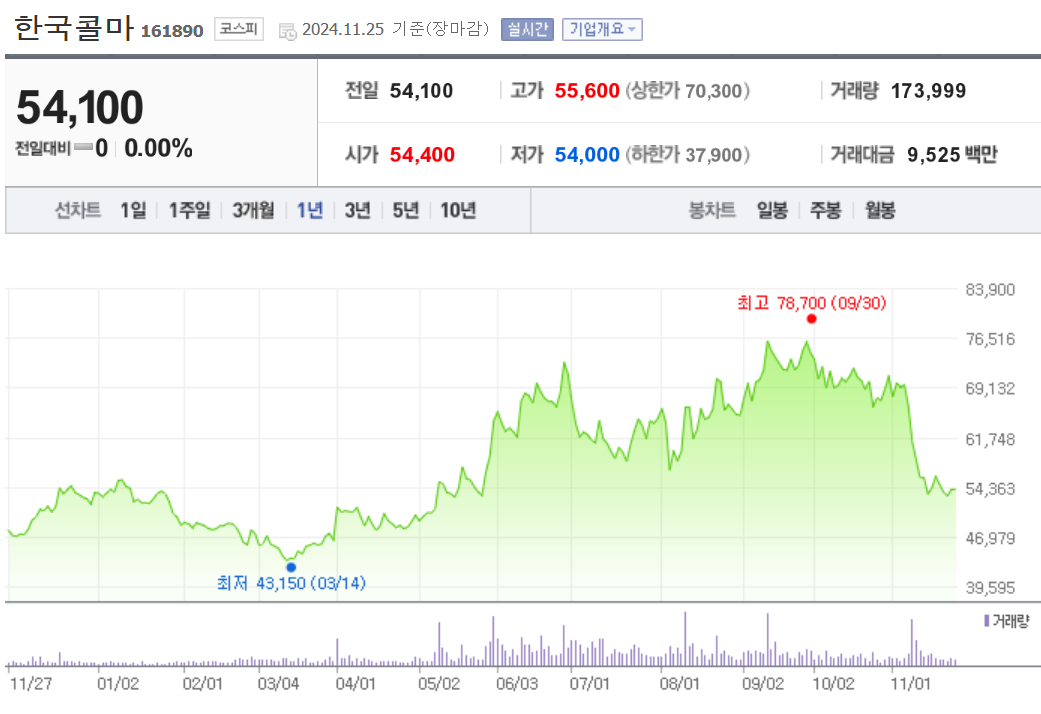
Task: Select the 1일 line chart period
Action: pos(133,211)
